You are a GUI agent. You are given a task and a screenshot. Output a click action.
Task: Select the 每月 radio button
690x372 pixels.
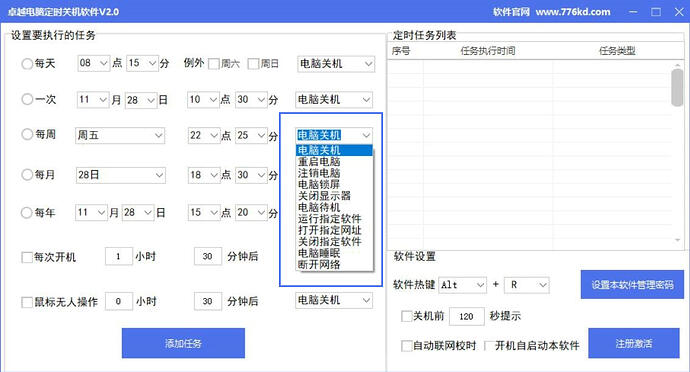[x=27, y=175]
